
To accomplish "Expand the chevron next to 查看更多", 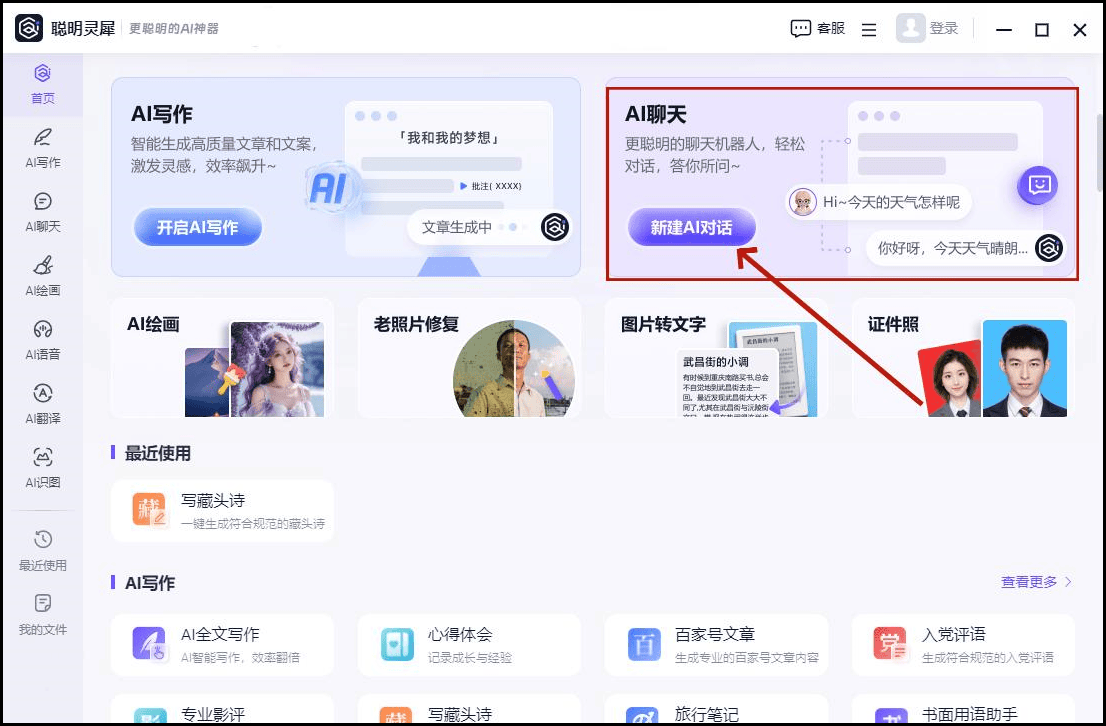I will coord(1068,582).
